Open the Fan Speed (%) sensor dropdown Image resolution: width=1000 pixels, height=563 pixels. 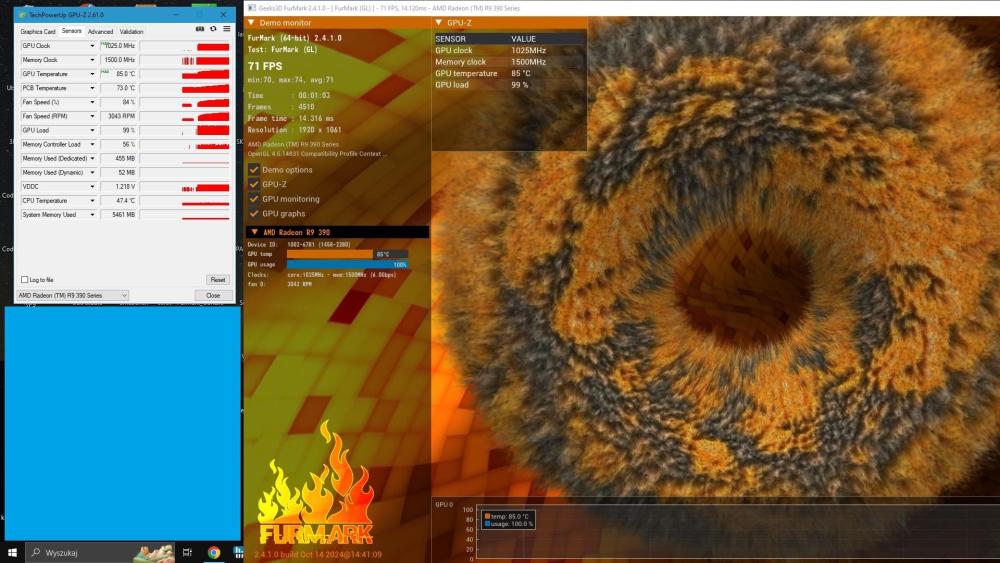[92, 102]
